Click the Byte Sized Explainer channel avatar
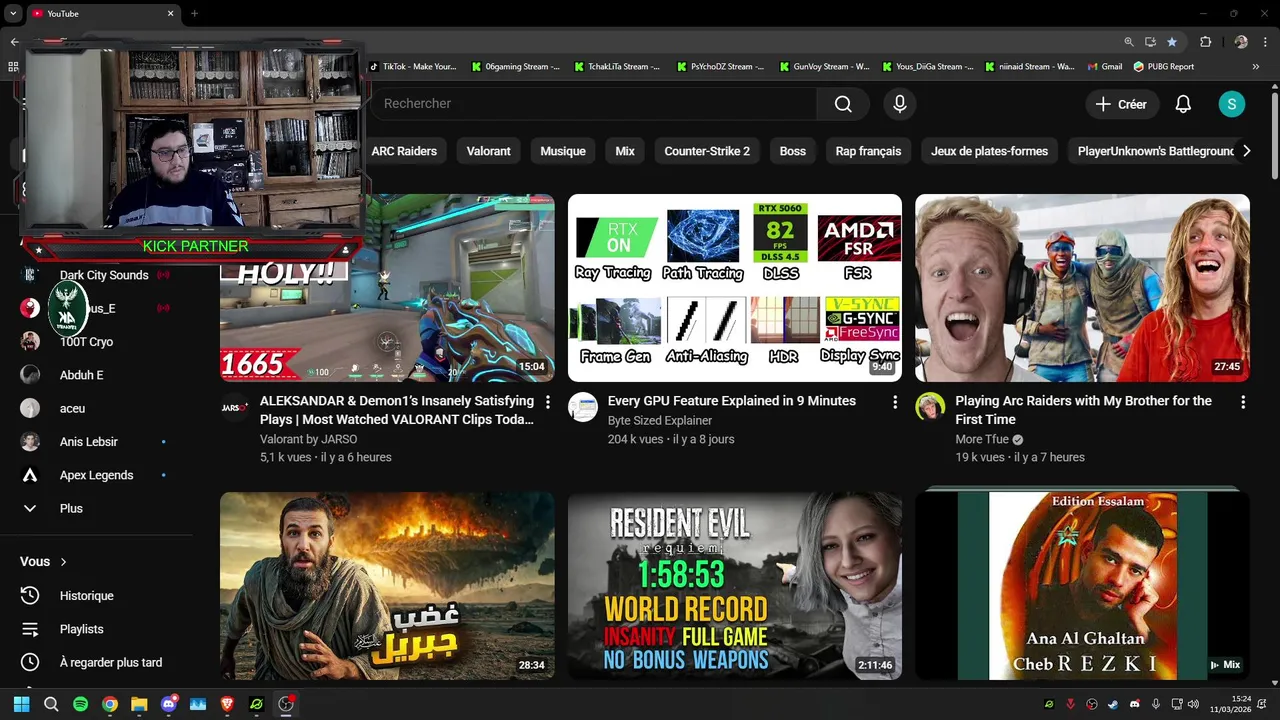Image resolution: width=1280 pixels, height=720 pixels. click(x=583, y=407)
